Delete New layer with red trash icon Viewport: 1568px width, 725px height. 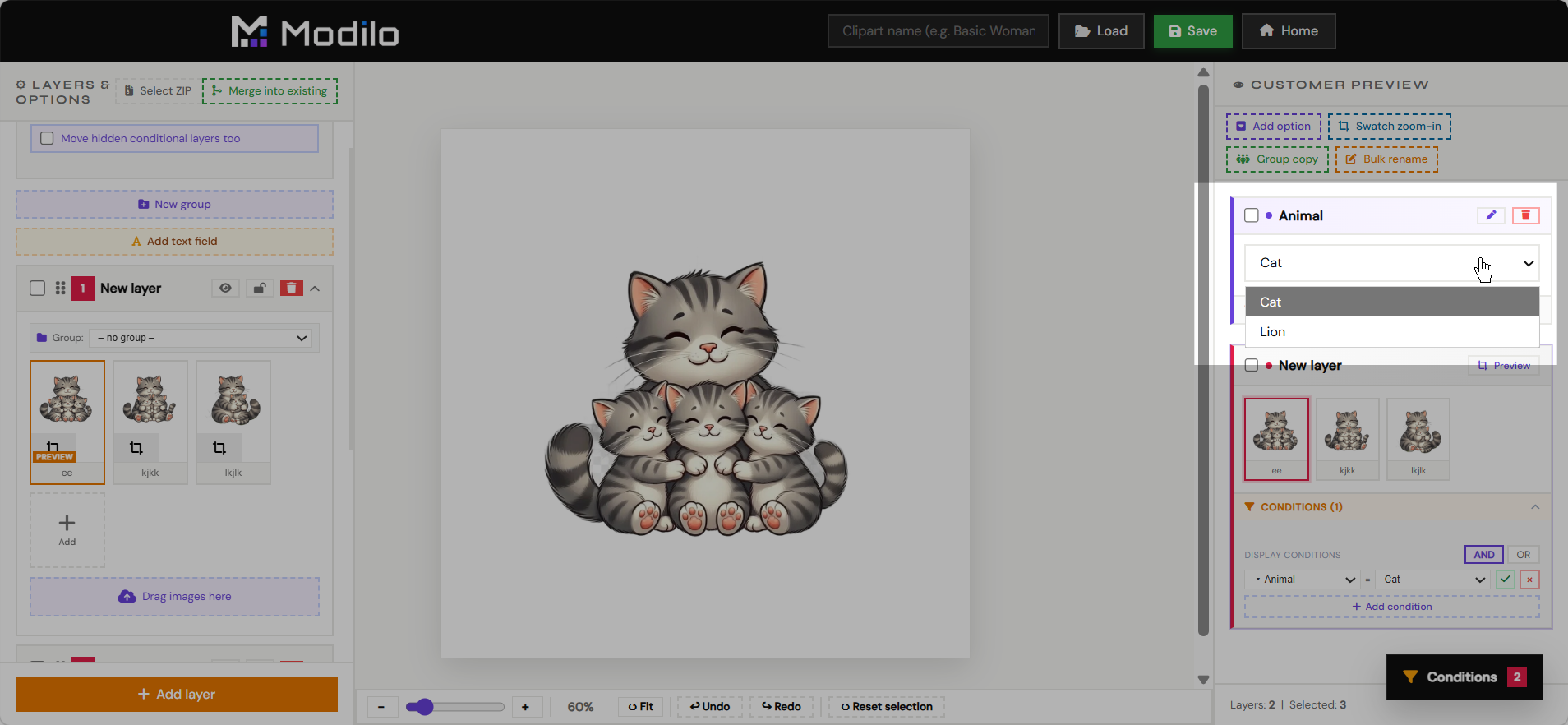(292, 288)
